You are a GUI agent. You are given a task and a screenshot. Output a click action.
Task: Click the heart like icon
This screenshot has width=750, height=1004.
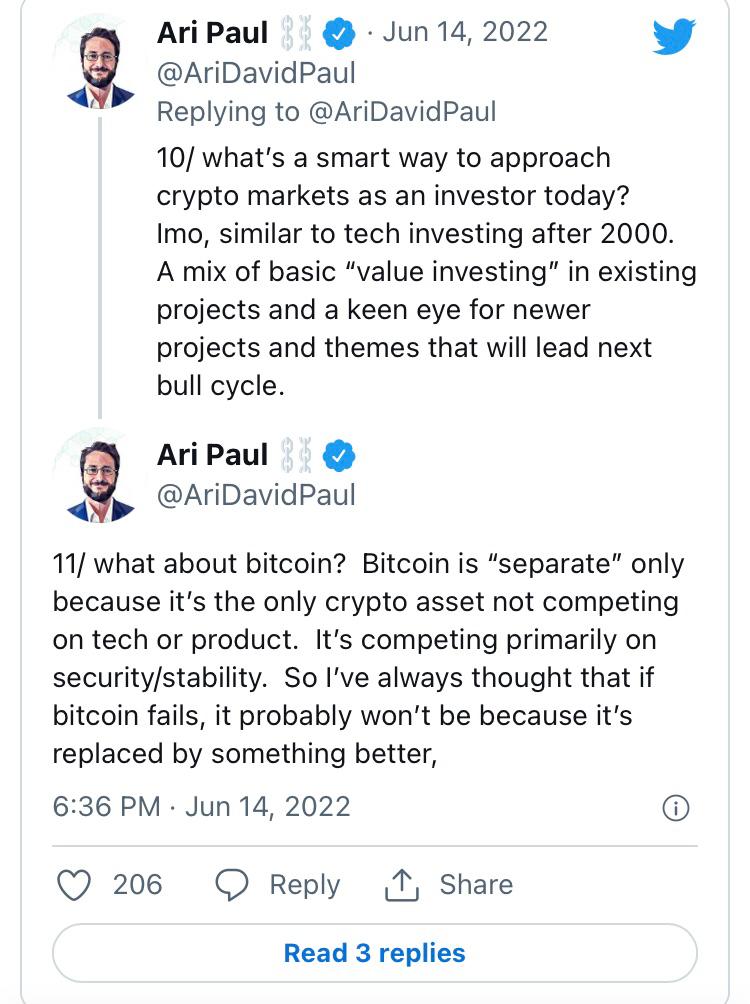tap(76, 884)
